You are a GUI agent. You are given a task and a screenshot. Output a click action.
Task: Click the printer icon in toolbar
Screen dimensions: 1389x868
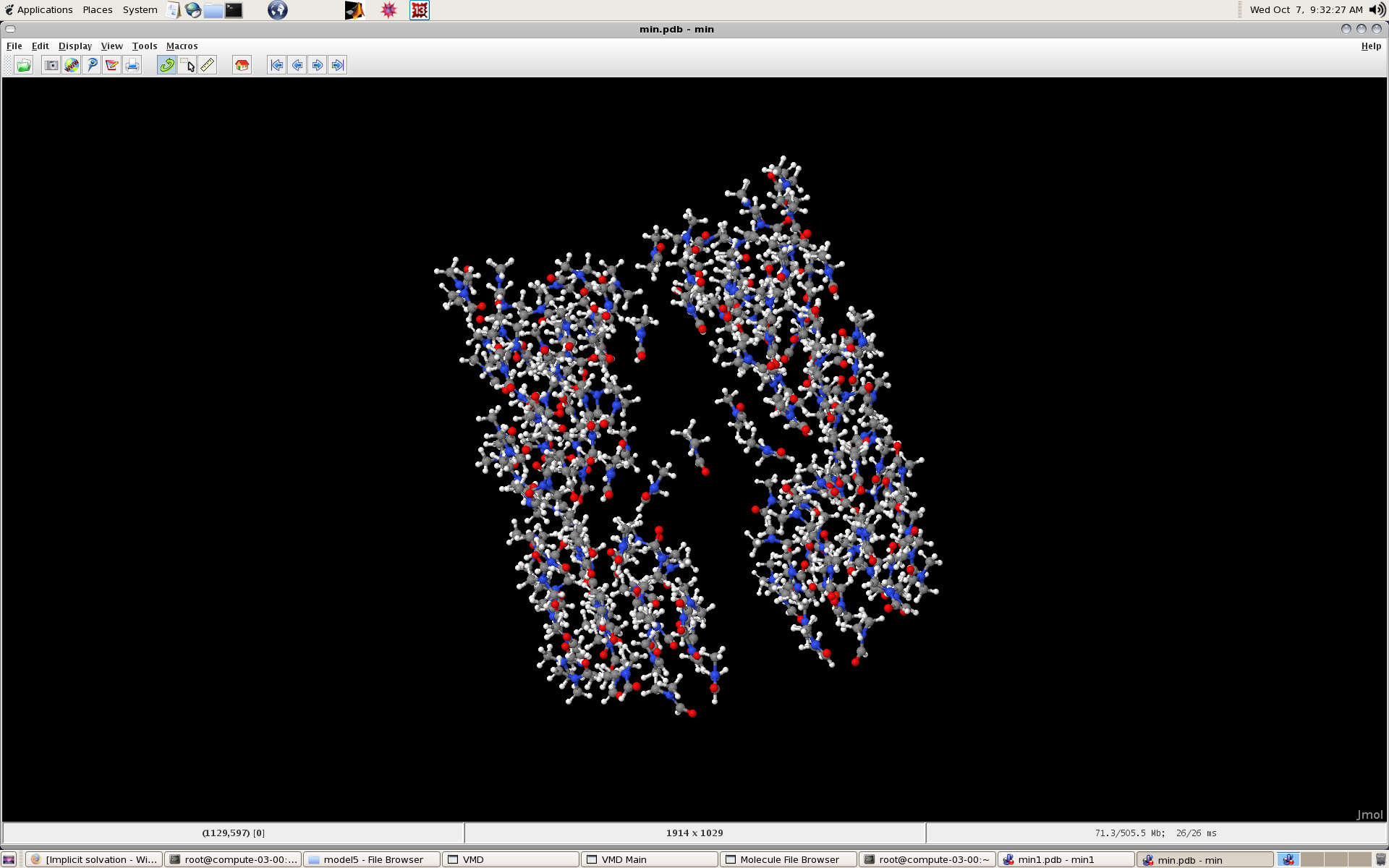(x=132, y=65)
